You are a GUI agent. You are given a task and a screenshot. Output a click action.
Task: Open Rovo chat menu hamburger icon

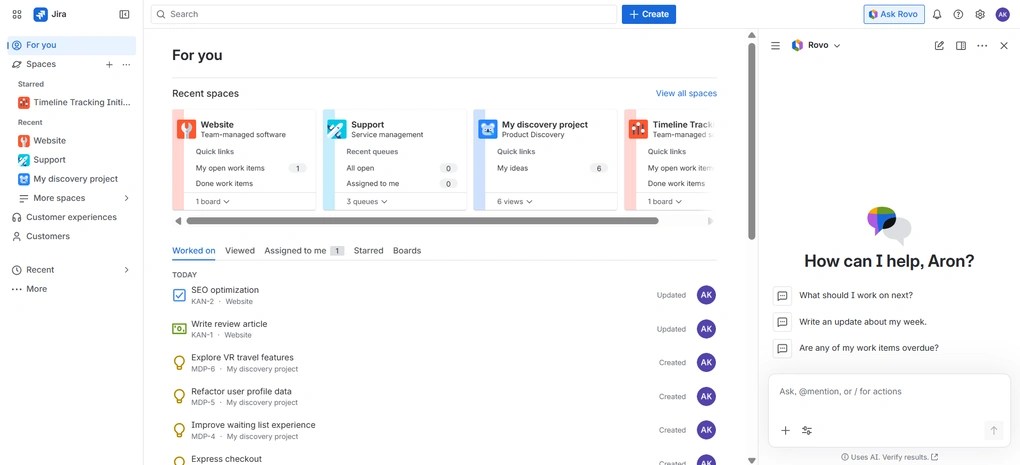point(775,46)
